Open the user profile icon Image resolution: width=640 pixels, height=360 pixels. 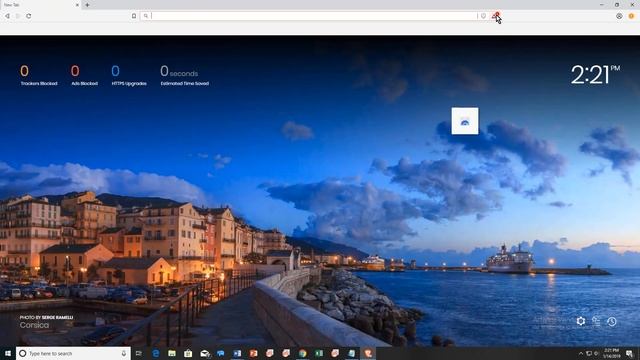click(x=619, y=16)
